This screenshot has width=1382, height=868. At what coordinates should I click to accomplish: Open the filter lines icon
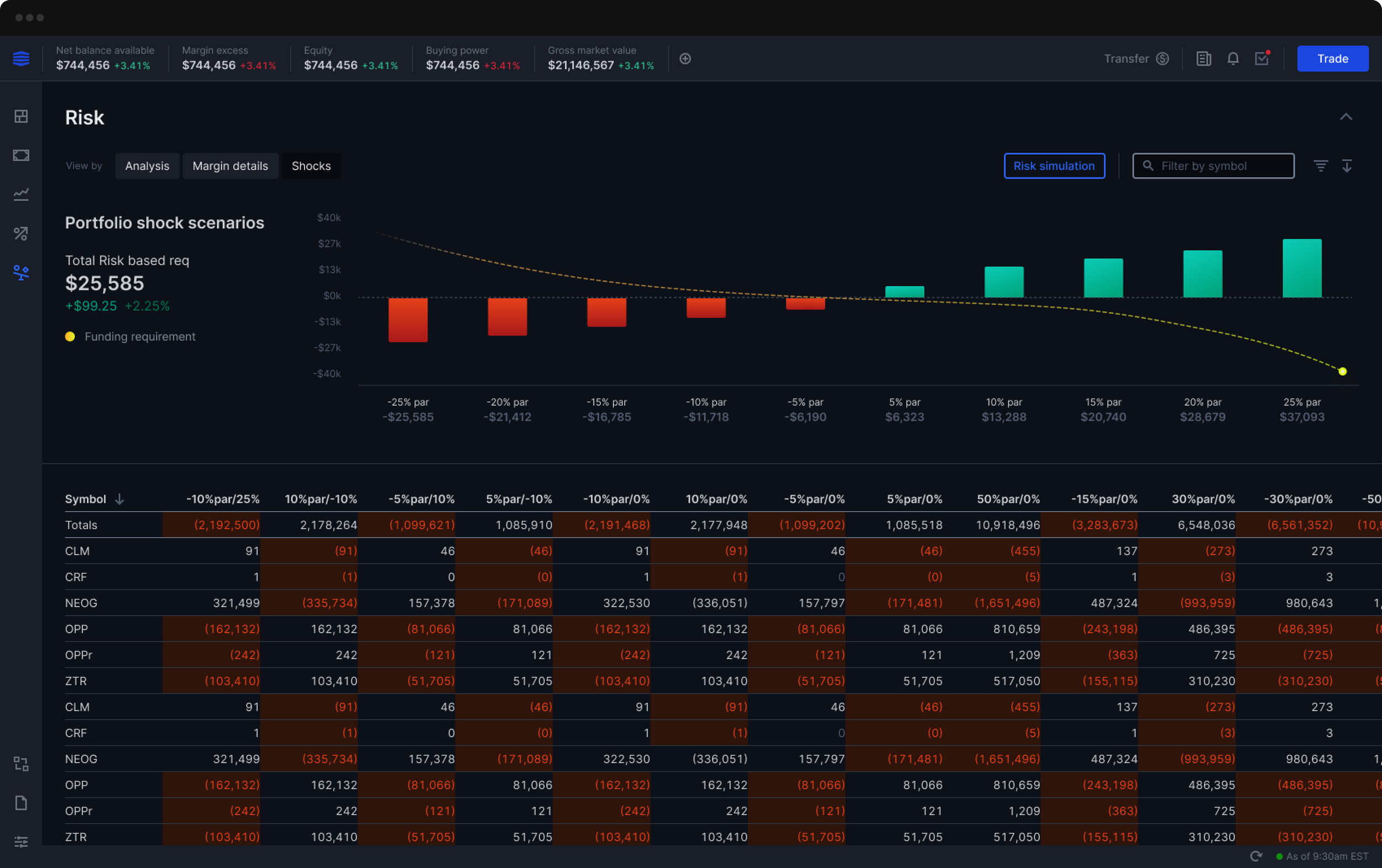(1321, 166)
